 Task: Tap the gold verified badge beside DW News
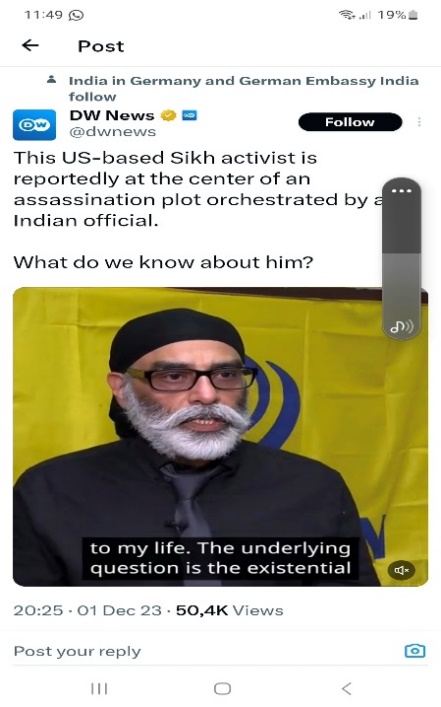point(169,115)
